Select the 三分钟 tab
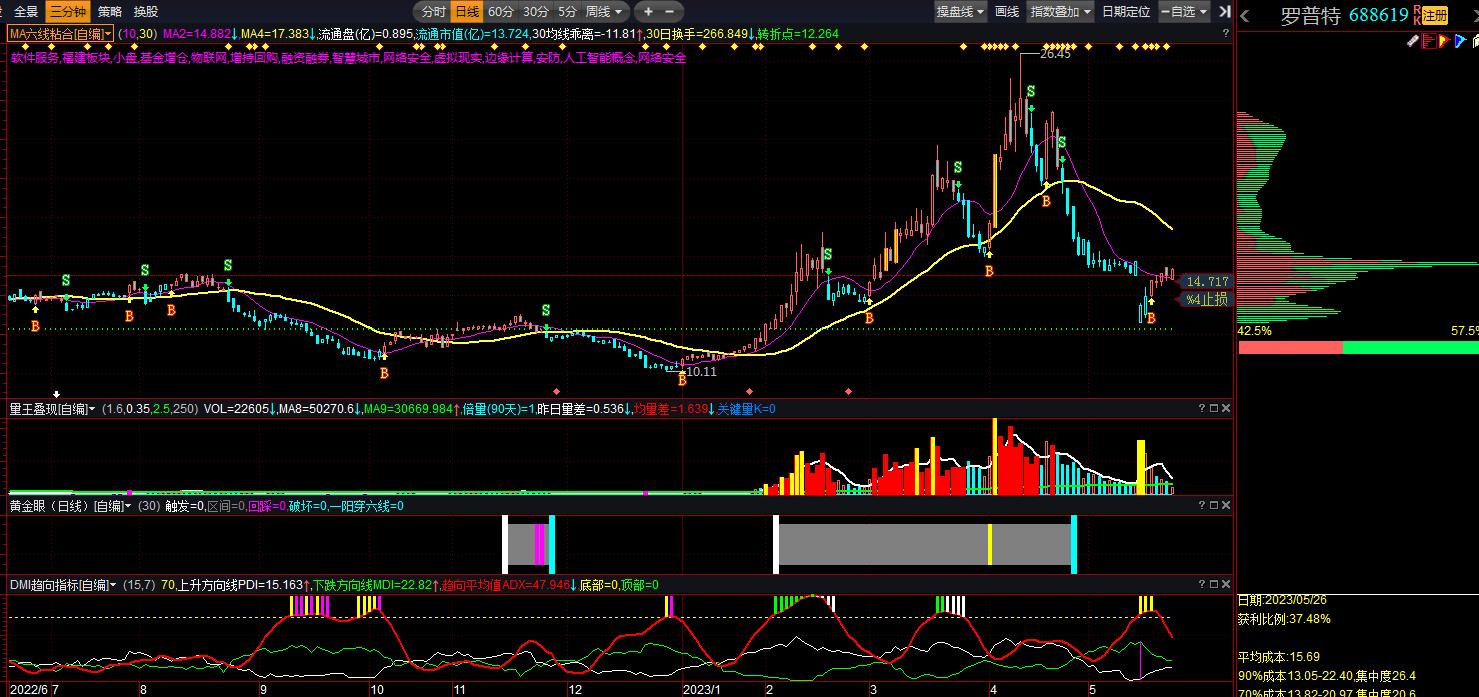The height and width of the screenshot is (697, 1479). (x=68, y=12)
